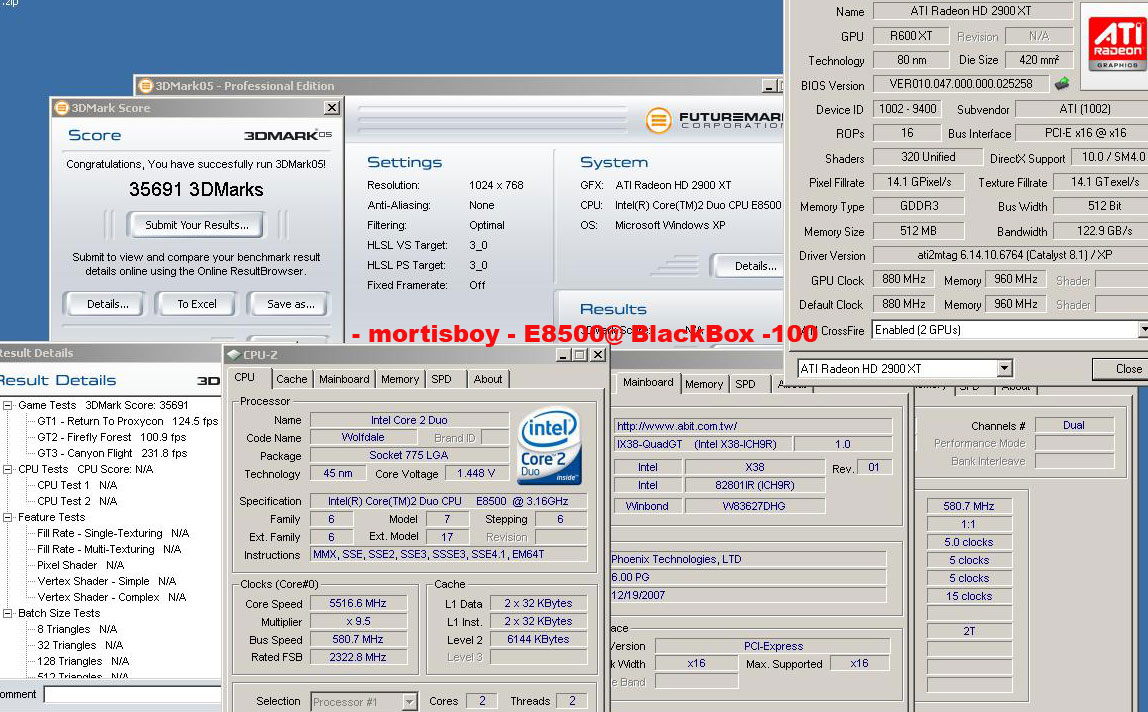1148x712 pixels.
Task: Click the 3DMark Score window title icon
Action: tap(62, 108)
